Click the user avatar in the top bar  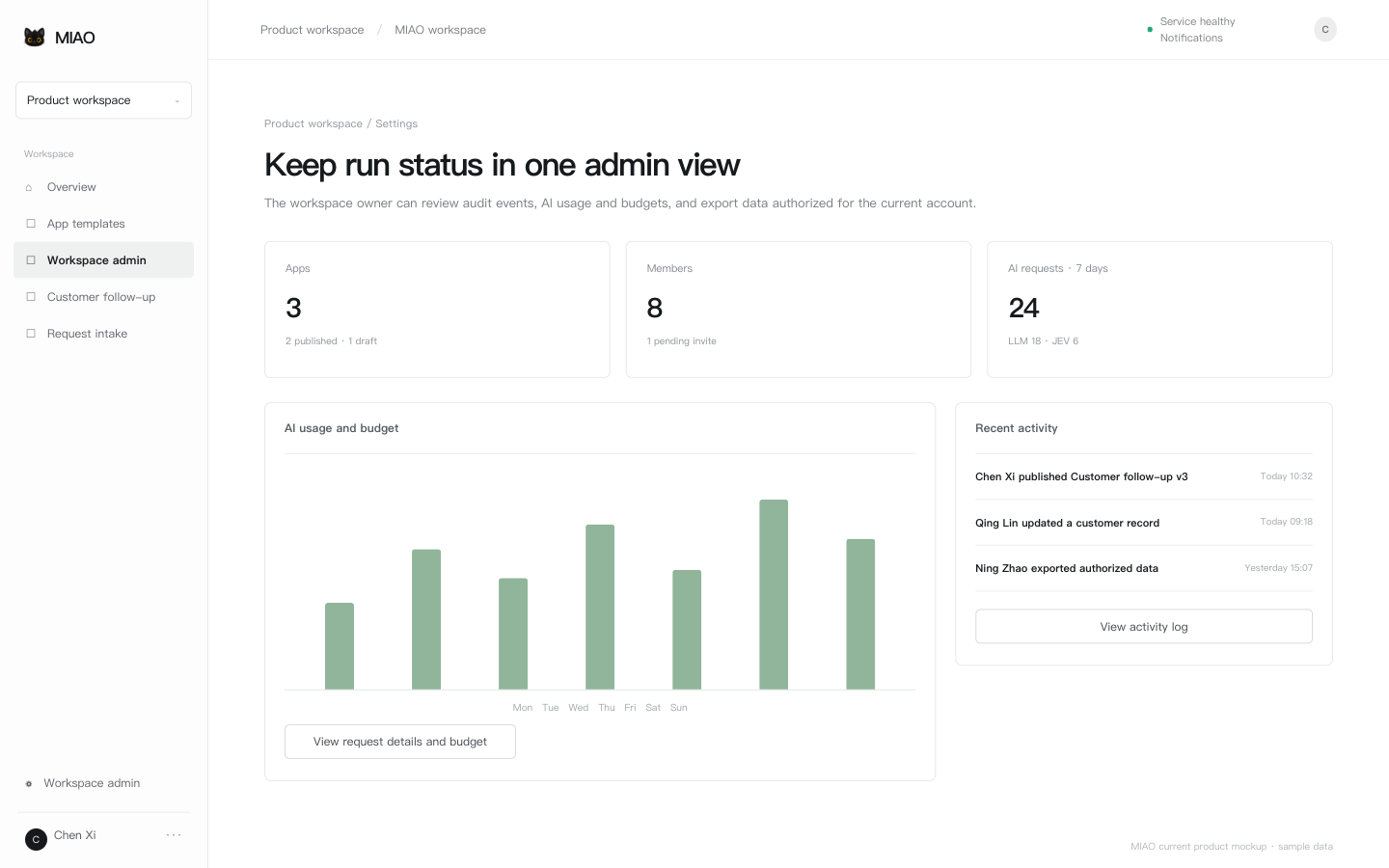pyautogui.click(x=1325, y=30)
